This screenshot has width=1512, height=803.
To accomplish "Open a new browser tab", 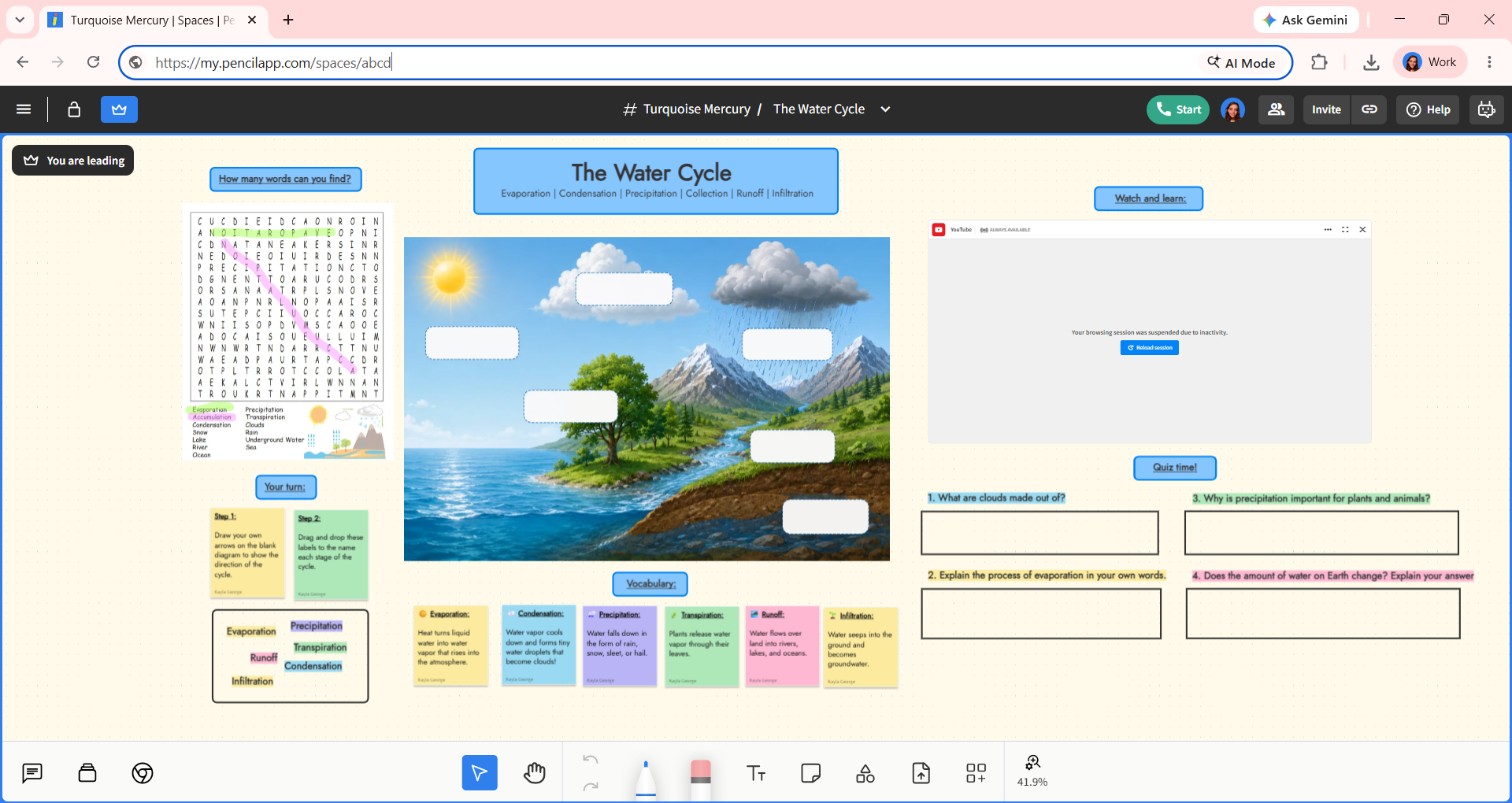I will click(288, 20).
